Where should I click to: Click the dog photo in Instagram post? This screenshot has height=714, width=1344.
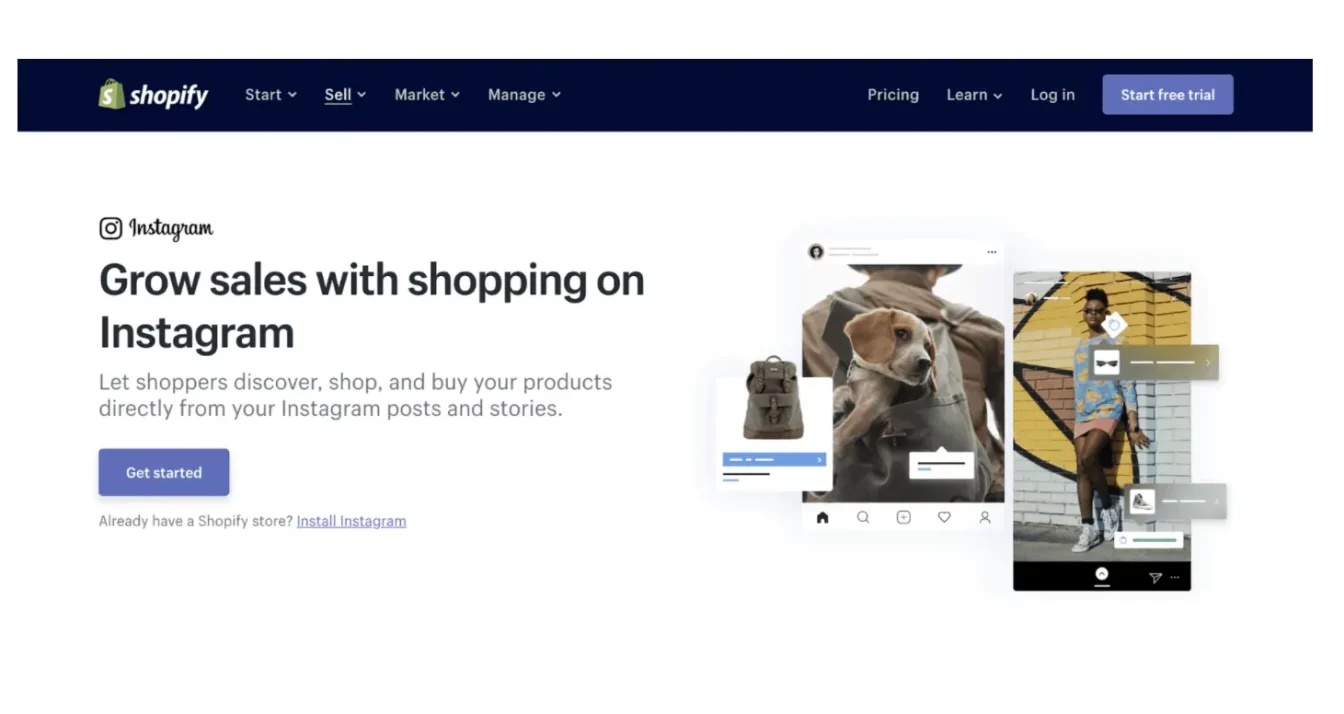click(x=903, y=383)
